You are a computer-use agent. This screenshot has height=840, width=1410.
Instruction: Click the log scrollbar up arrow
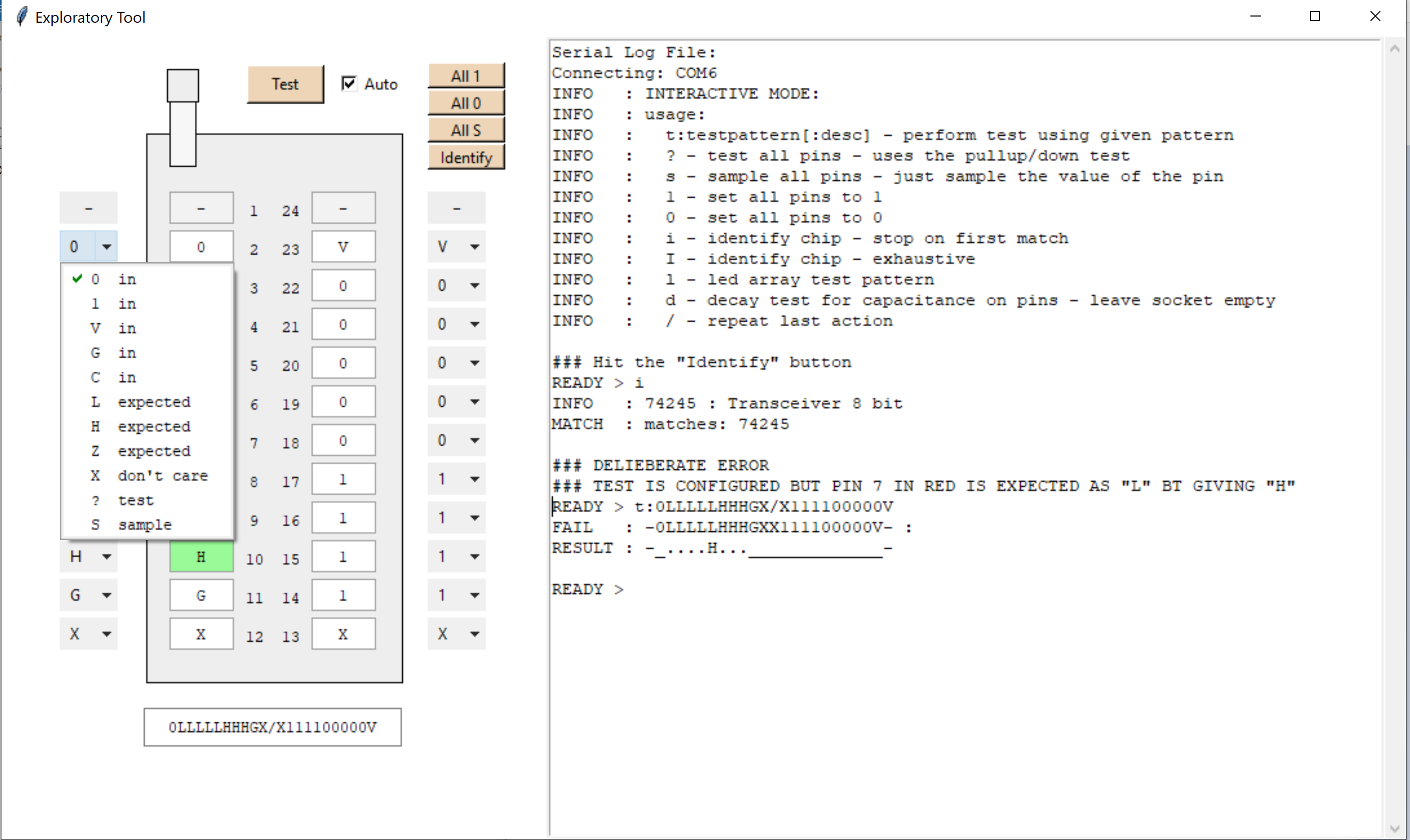point(1395,49)
